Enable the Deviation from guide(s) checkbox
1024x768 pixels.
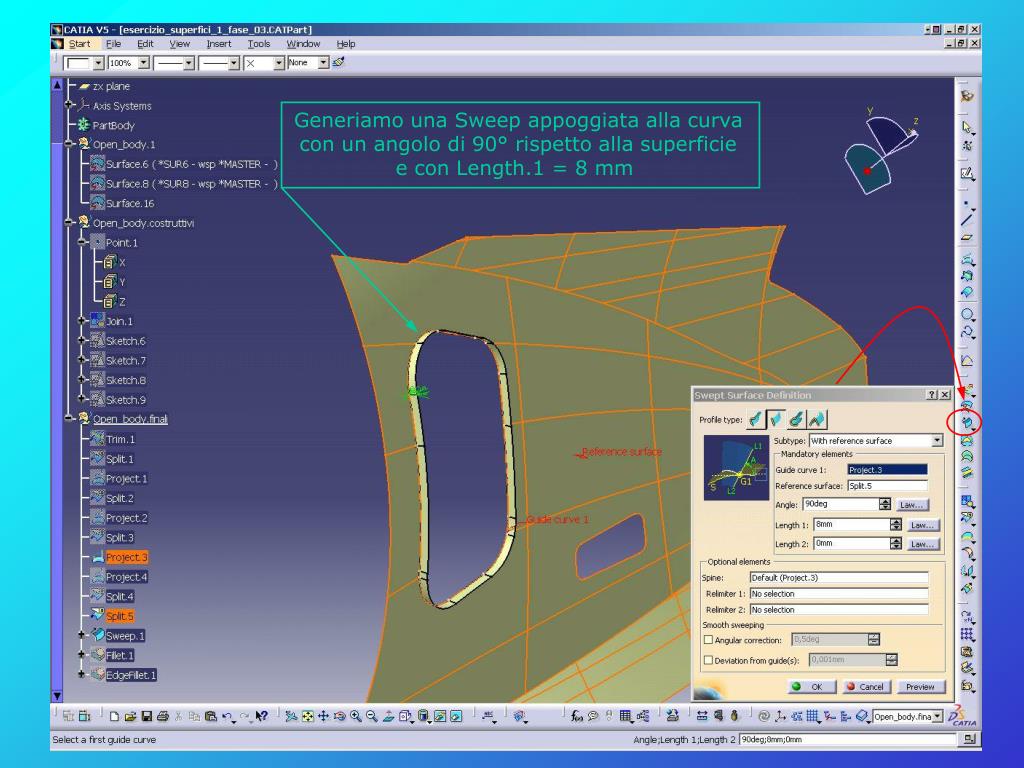tap(708, 660)
